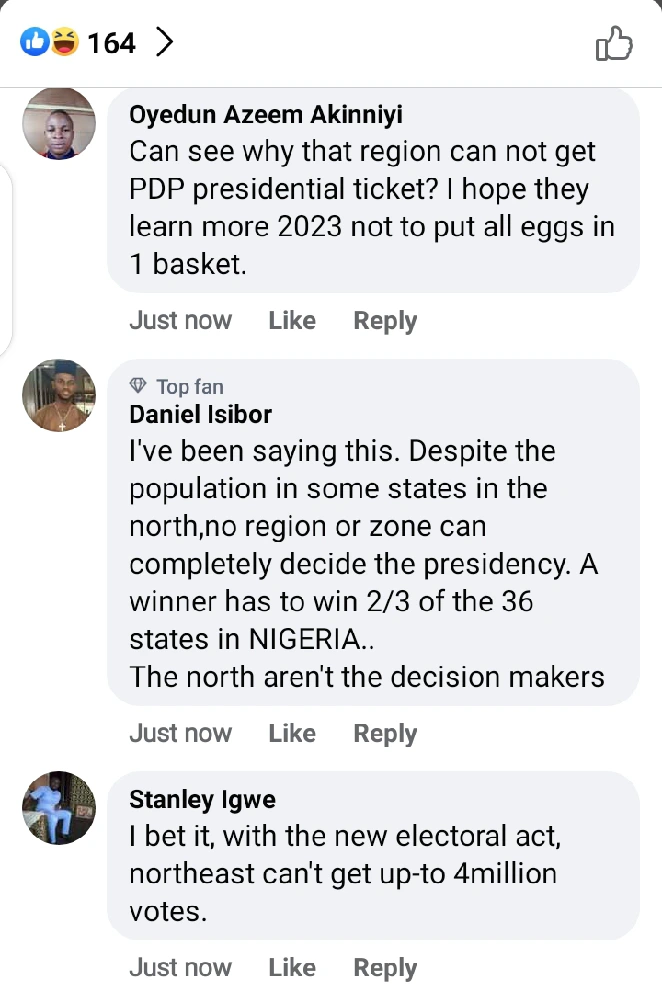
Task: Expand reactions list with the chevron arrow
Action: [164, 43]
